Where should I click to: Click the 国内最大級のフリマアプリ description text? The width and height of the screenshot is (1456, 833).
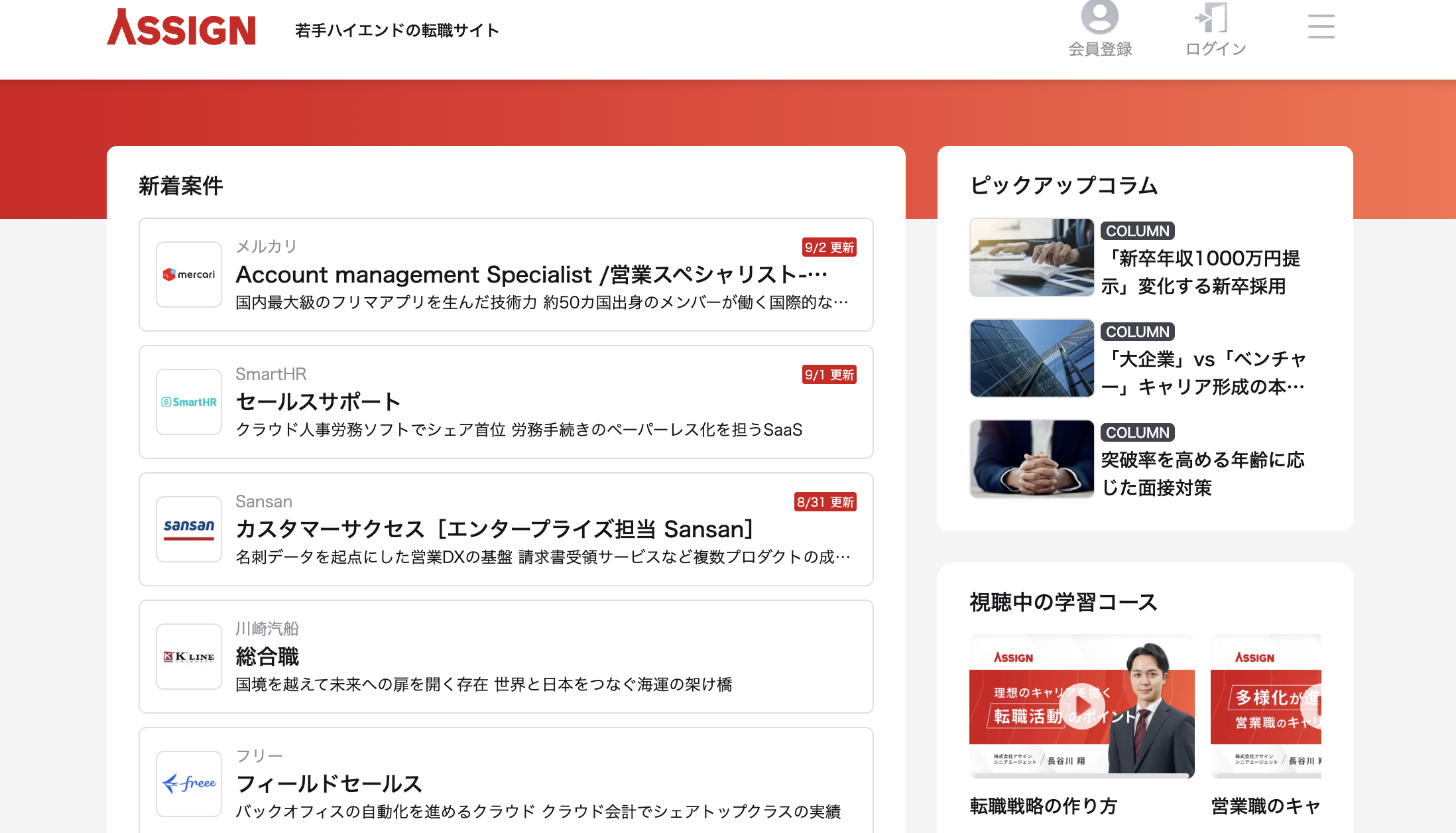pyautogui.click(x=542, y=302)
